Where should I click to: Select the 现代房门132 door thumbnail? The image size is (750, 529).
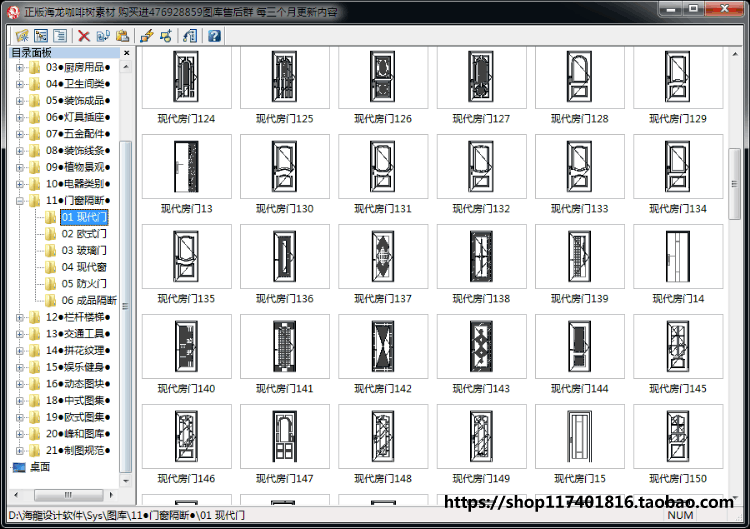pyautogui.click(x=481, y=166)
